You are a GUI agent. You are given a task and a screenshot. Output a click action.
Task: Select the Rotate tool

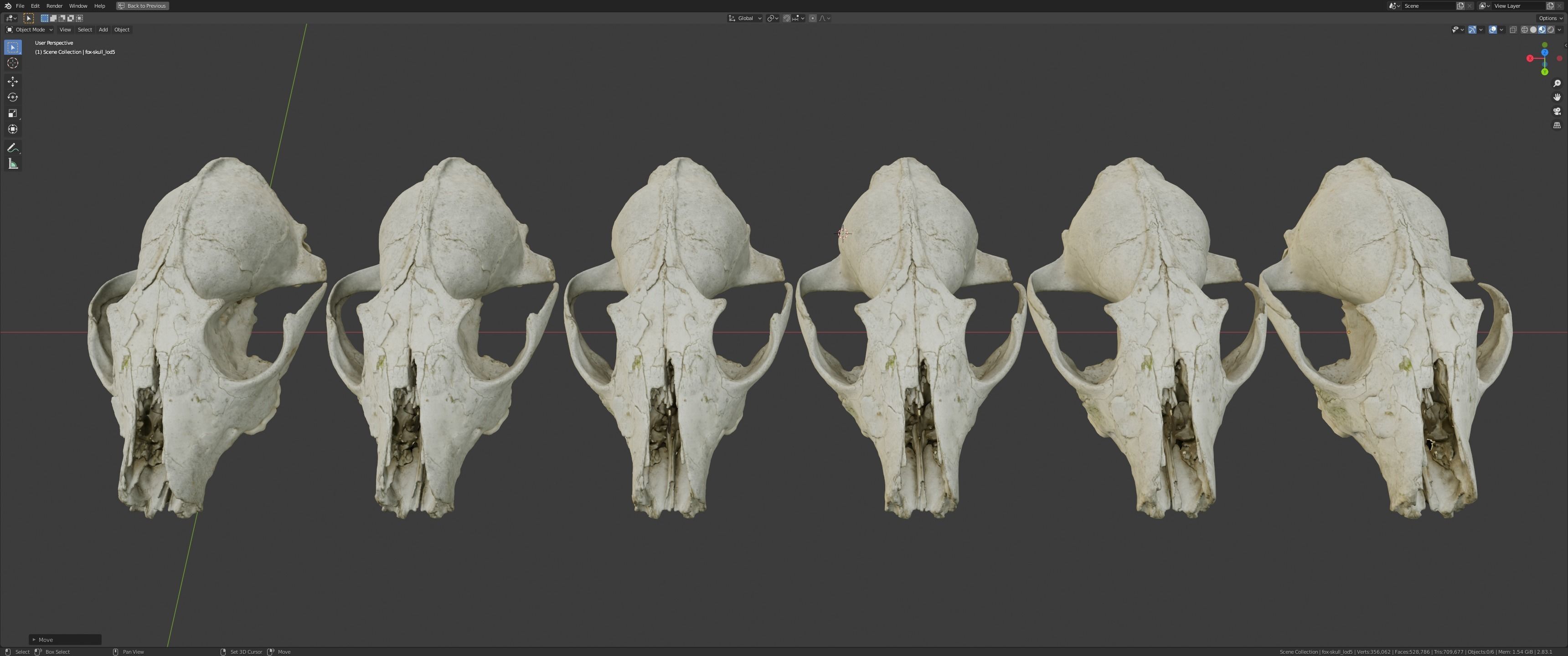click(x=13, y=98)
